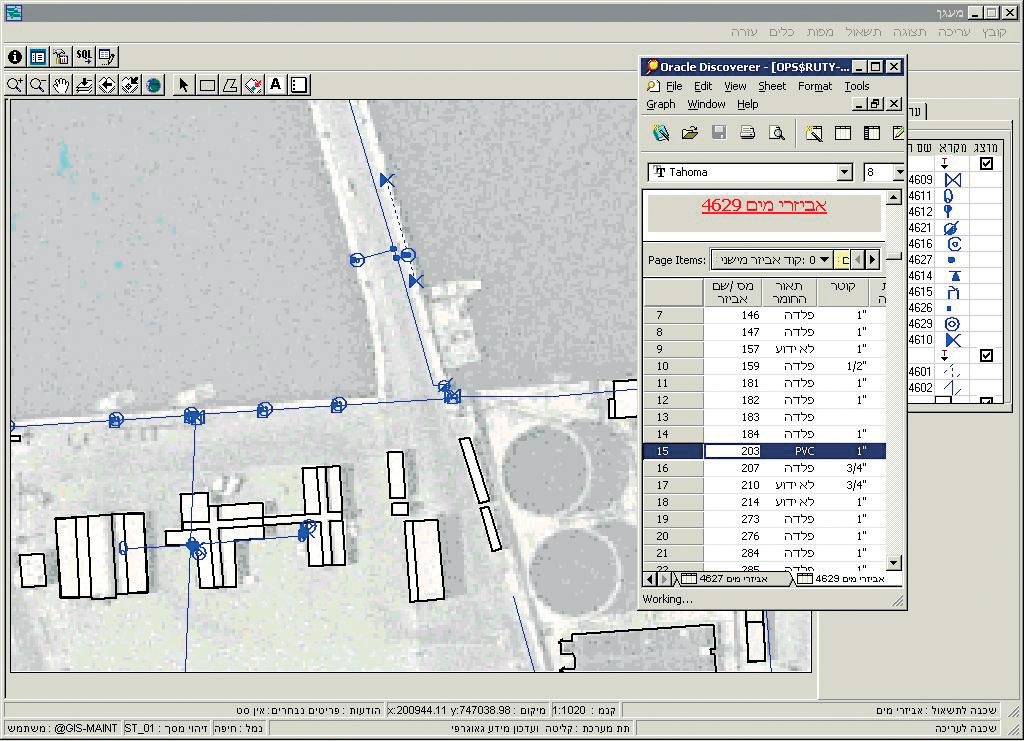Select the arrow pointer tool

click(184, 85)
